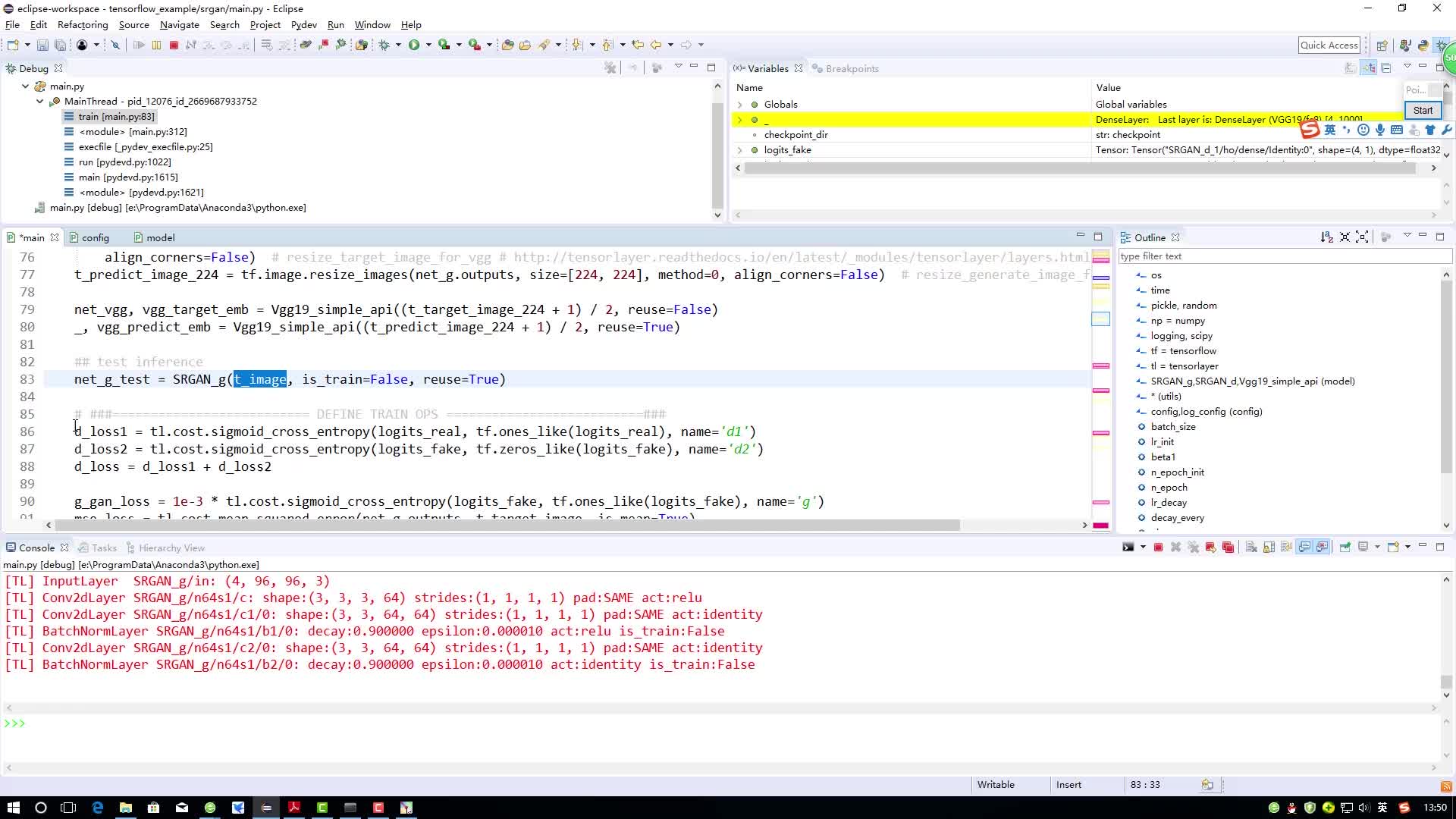Switch to the Breakpoints tab
This screenshot has height=819, width=1456.
[845, 68]
